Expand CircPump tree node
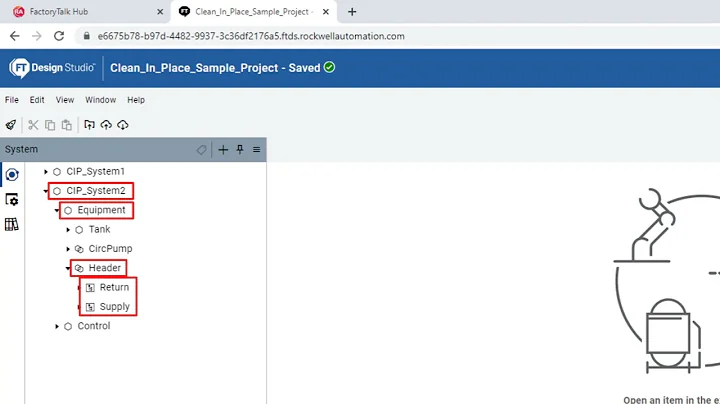Image resolution: width=720 pixels, height=404 pixels. click(68, 249)
